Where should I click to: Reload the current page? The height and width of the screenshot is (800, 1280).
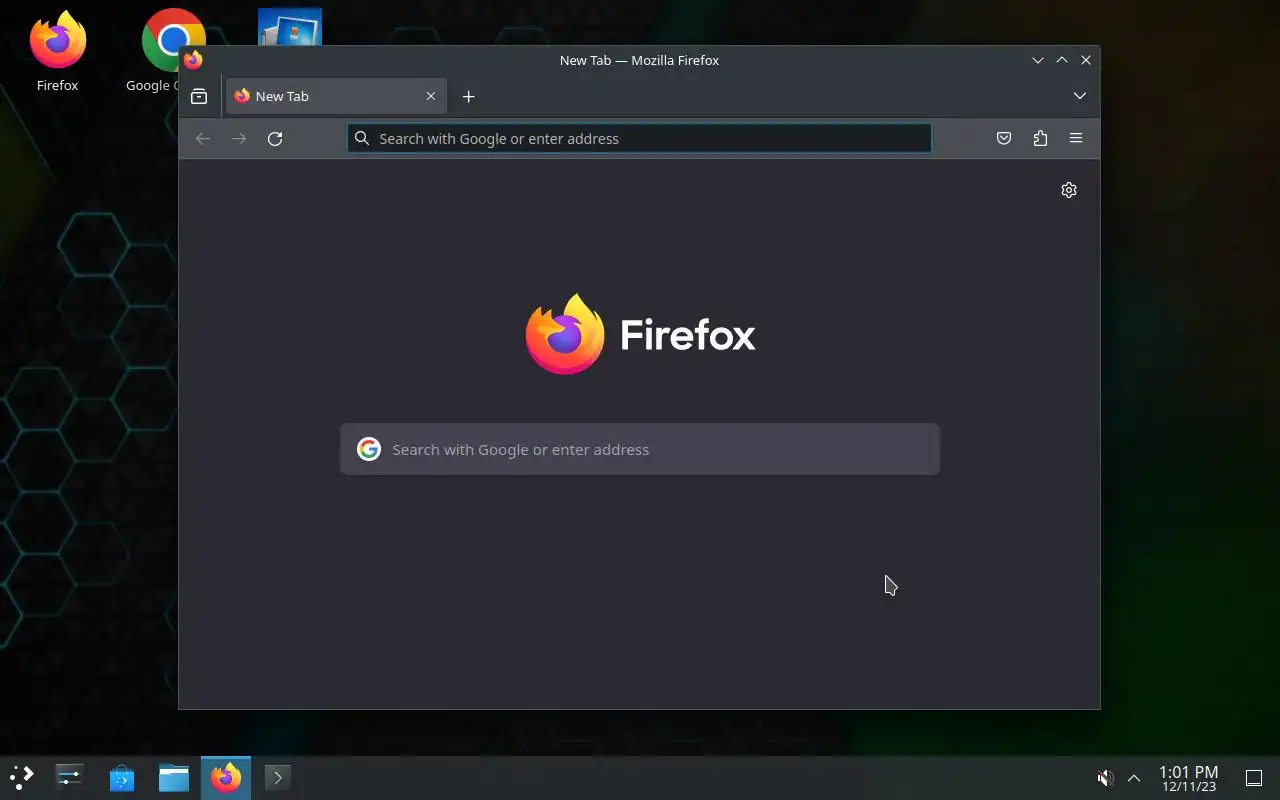pos(275,138)
